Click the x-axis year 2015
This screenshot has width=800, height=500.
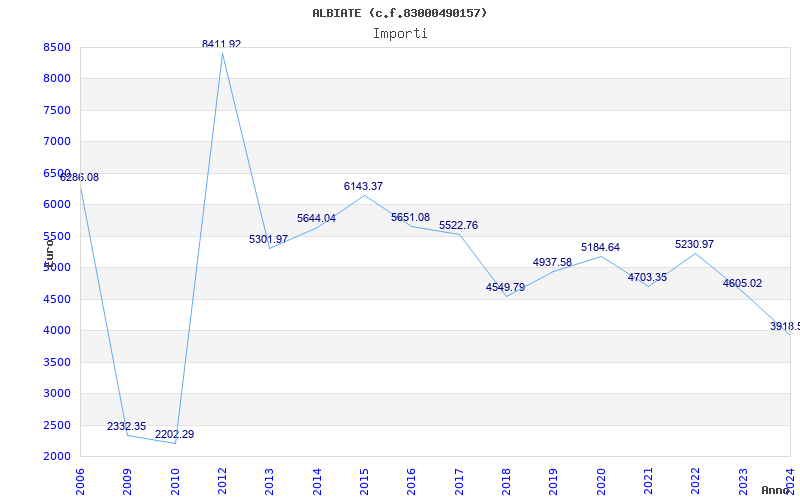pyautogui.click(x=364, y=482)
